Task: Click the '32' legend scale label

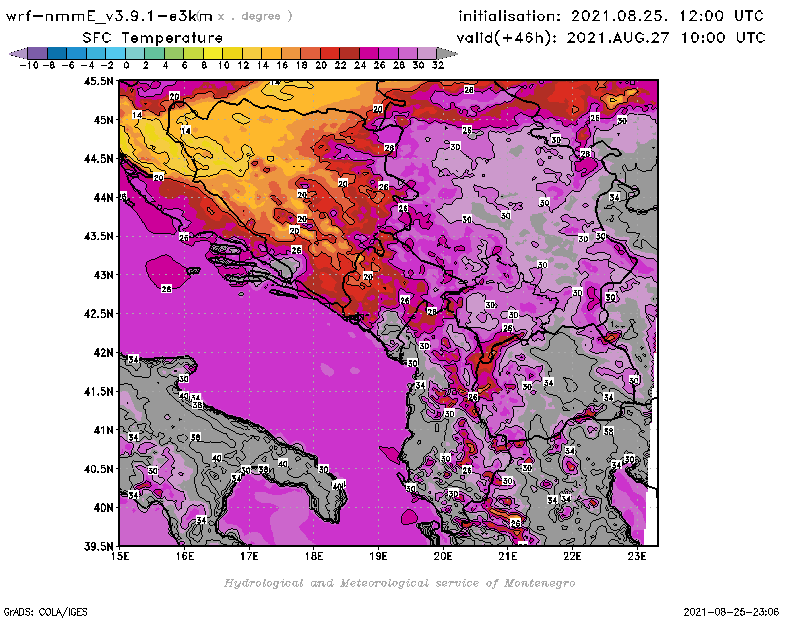Action: 438,65
